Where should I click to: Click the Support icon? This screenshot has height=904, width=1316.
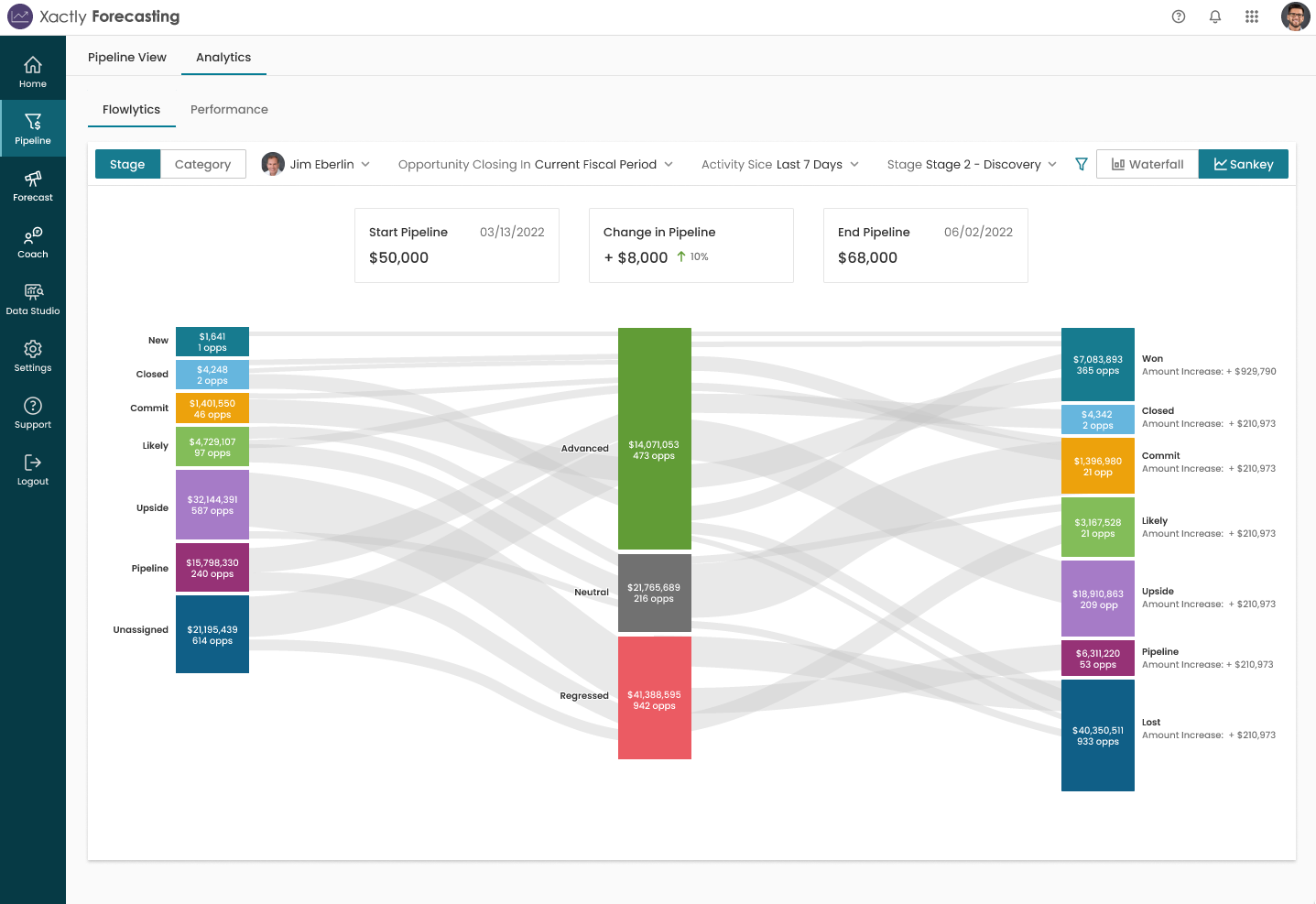click(x=33, y=411)
